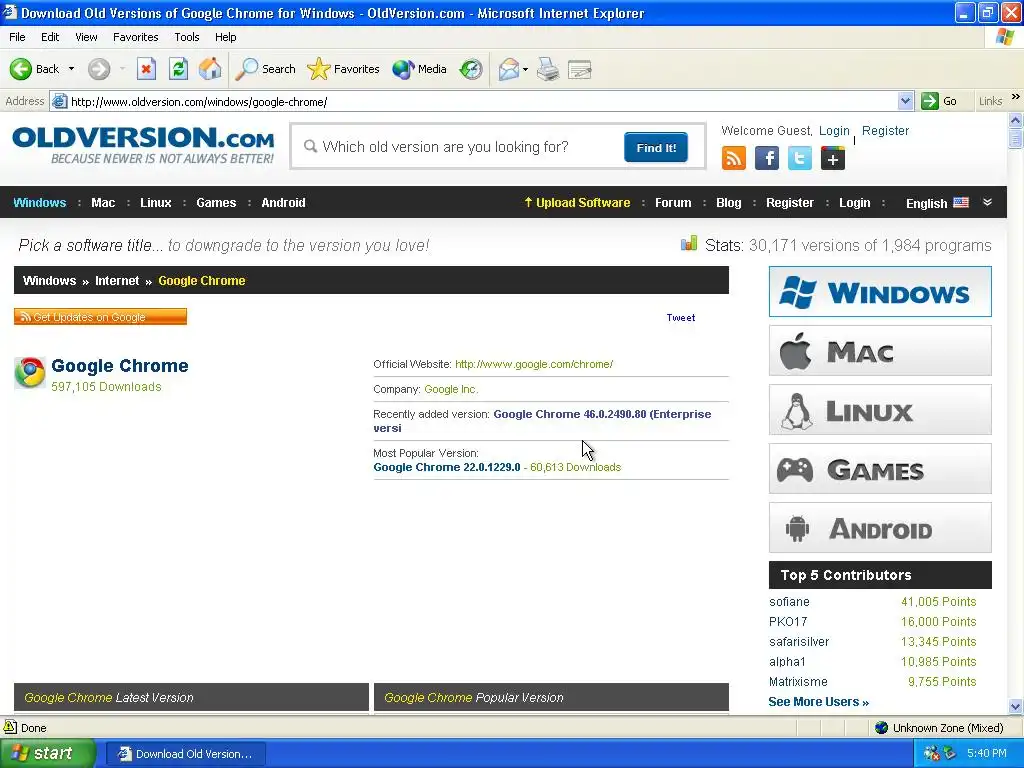Viewport: 1024px width, 768px height.
Task: Click the page icon in address bar
Action: 59,101
